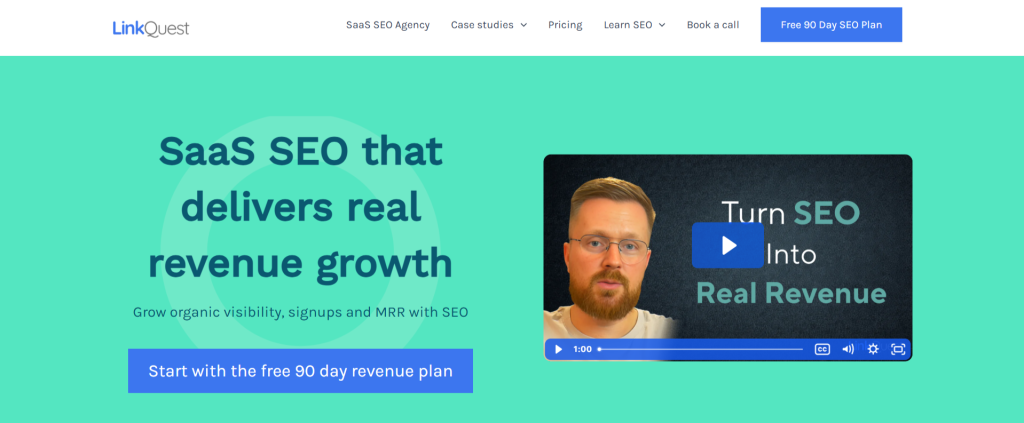Mute the video using the speaker icon
The height and width of the screenshot is (423, 1024).
(x=848, y=349)
